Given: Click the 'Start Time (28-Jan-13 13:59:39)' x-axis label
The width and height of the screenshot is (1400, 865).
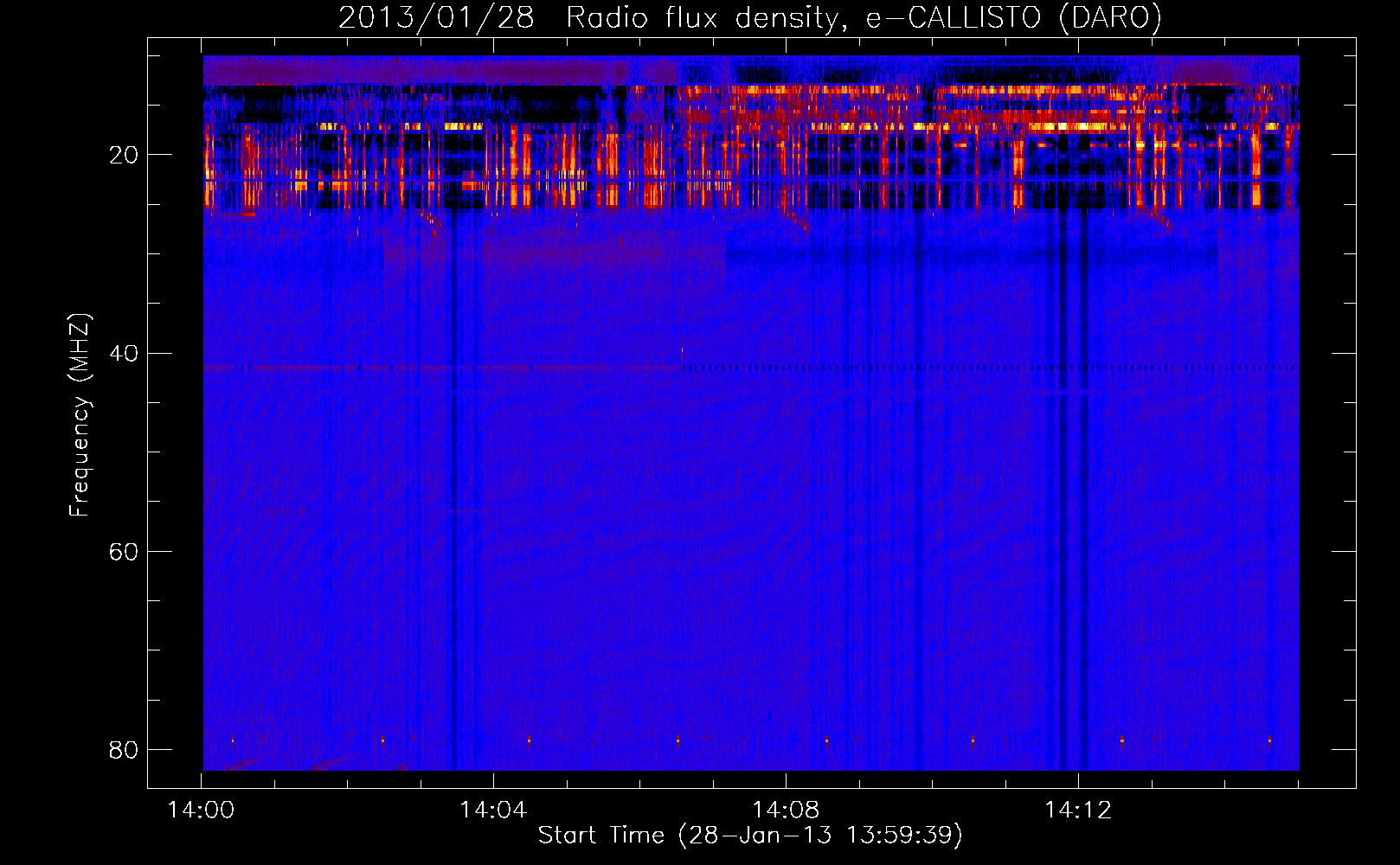Looking at the screenshot, I should (750, 836).
